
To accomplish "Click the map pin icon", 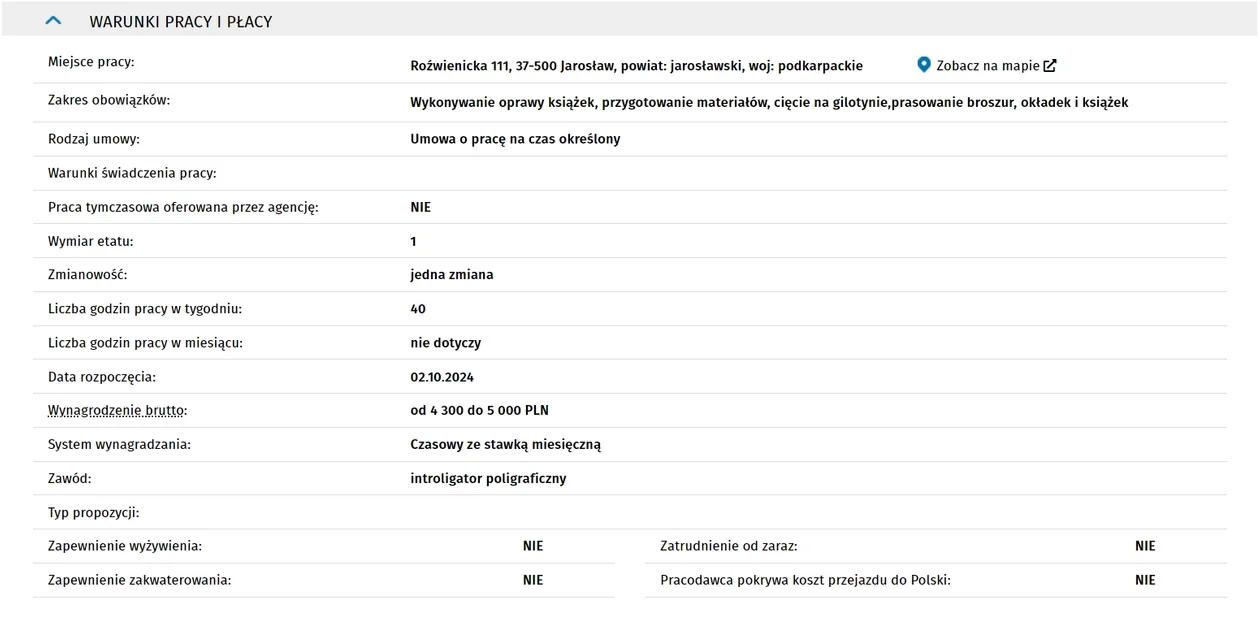I will coord(924,65).
